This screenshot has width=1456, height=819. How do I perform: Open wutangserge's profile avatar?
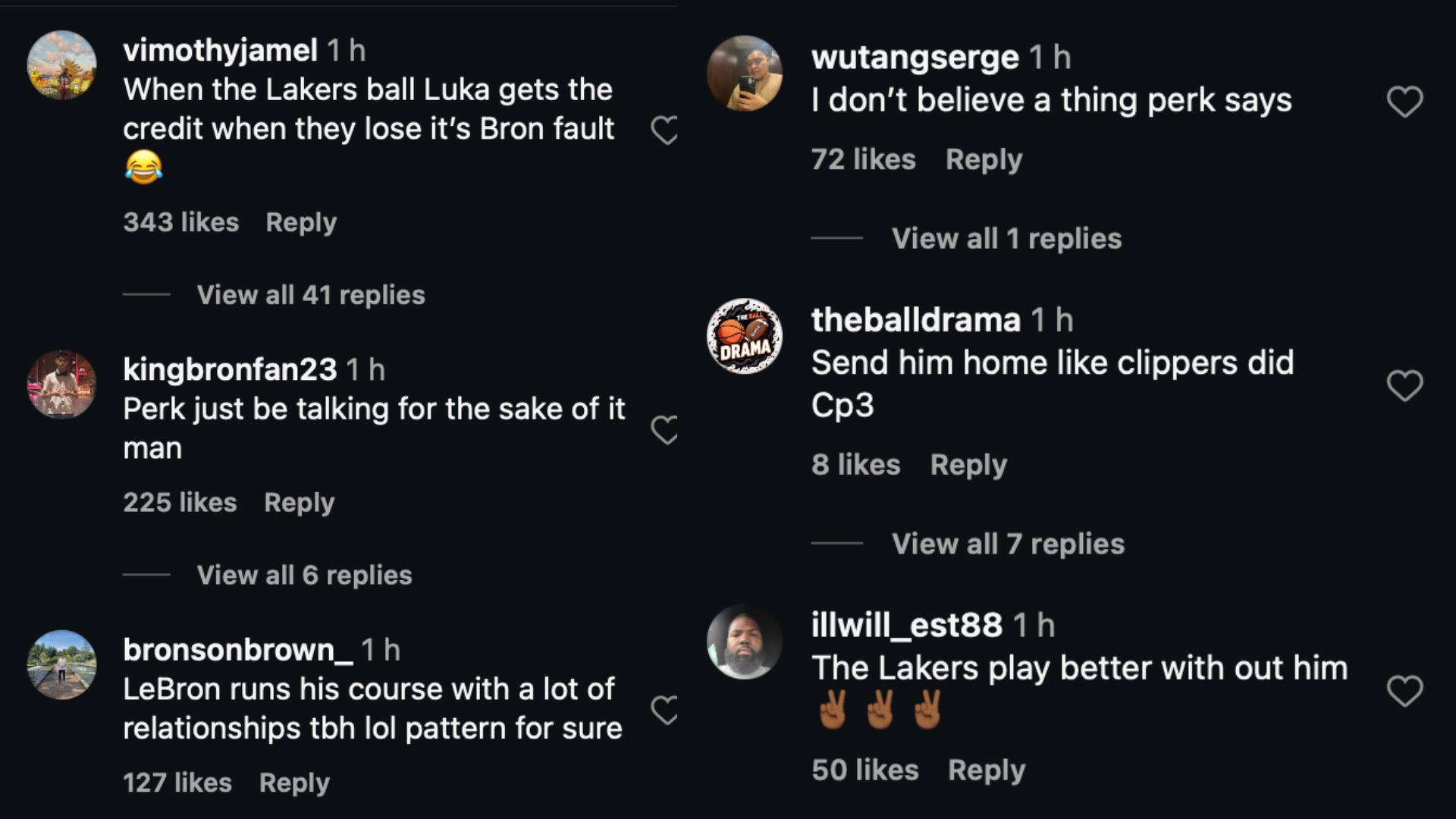click(x=744, y=74)
